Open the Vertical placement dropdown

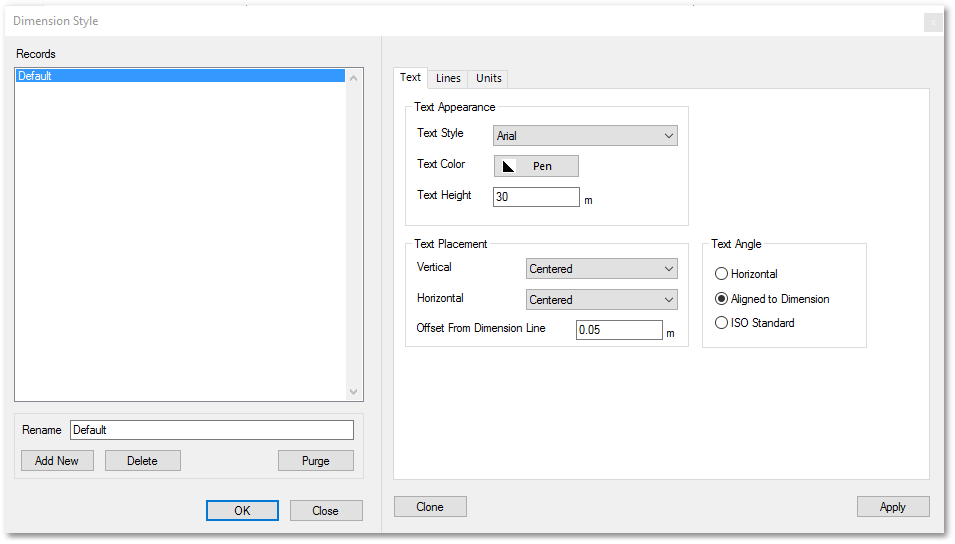pyautogui.click(x=602, y=269)
